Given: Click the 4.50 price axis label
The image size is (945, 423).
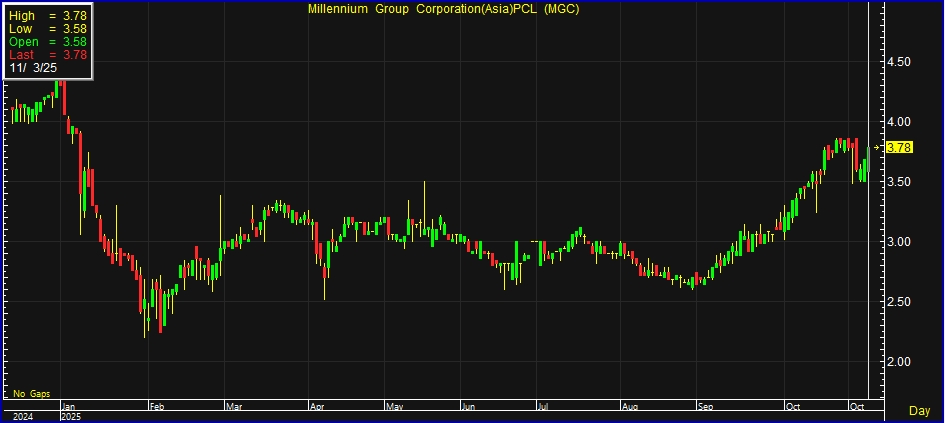Looking at the screenshot, I should tap(899, 62).
